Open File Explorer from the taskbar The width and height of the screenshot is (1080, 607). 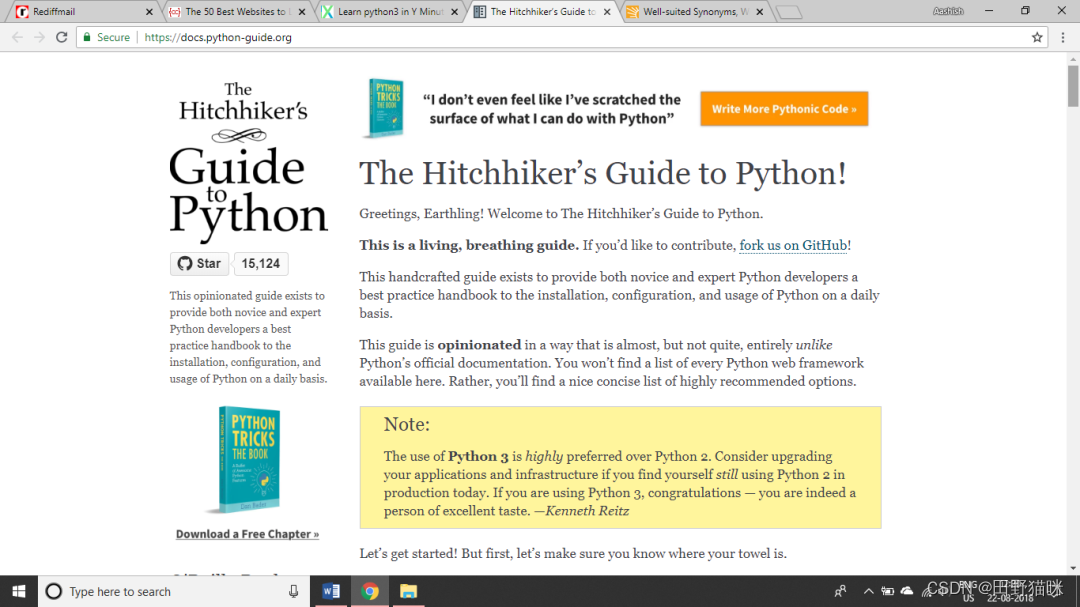[408, 591]
